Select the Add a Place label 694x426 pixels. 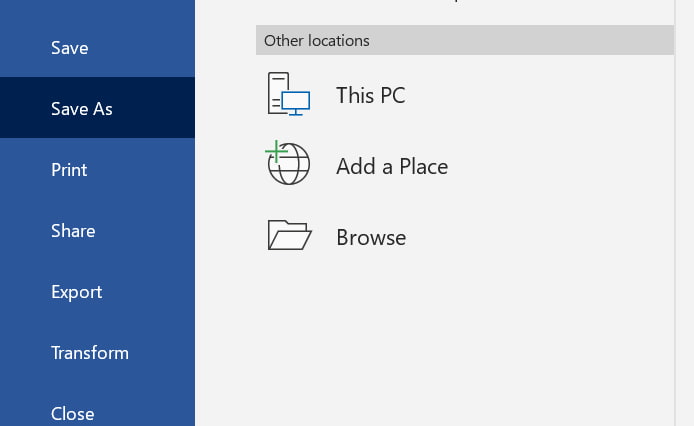click(x=392, y=167)
